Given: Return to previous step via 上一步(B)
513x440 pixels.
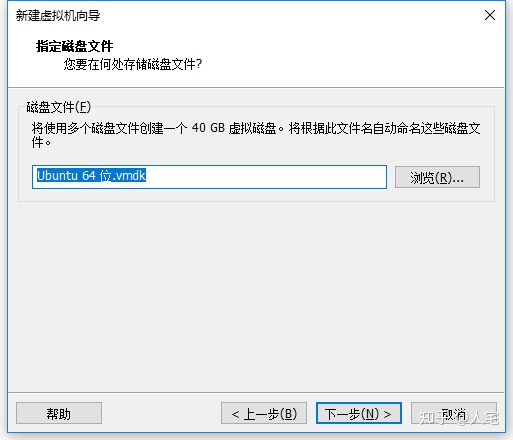Looking at the screenshot, I should point(264,413).
